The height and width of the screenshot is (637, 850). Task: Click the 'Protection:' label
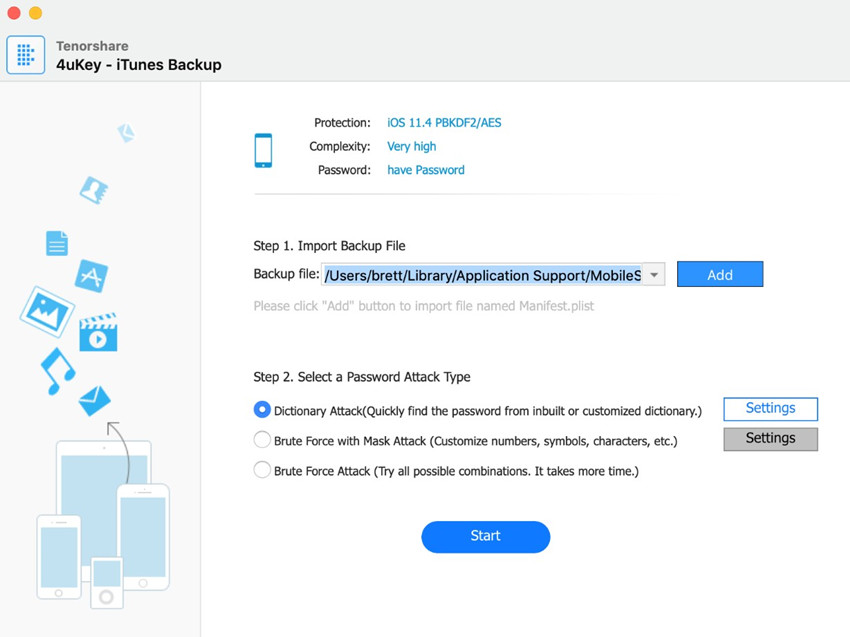[x=342, y=123]
